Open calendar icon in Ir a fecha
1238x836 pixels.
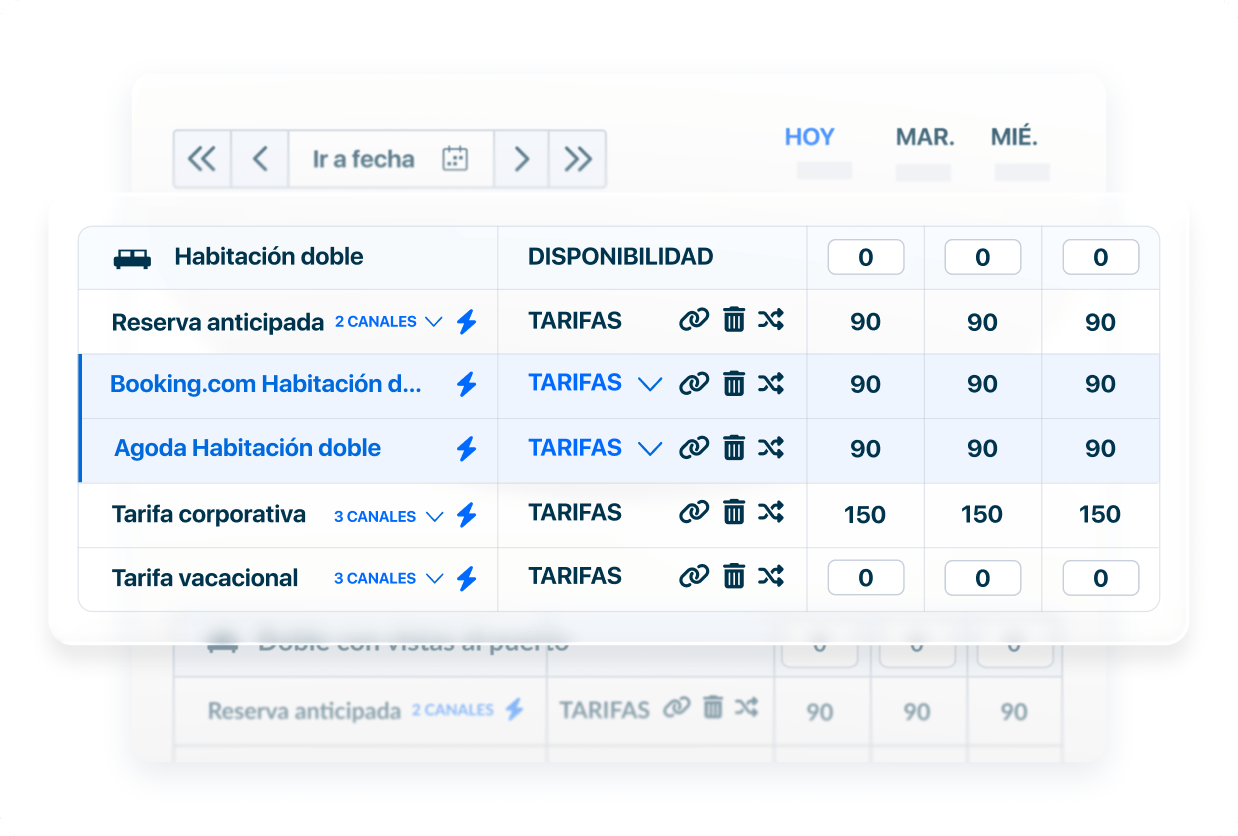[x=455, y=159]
